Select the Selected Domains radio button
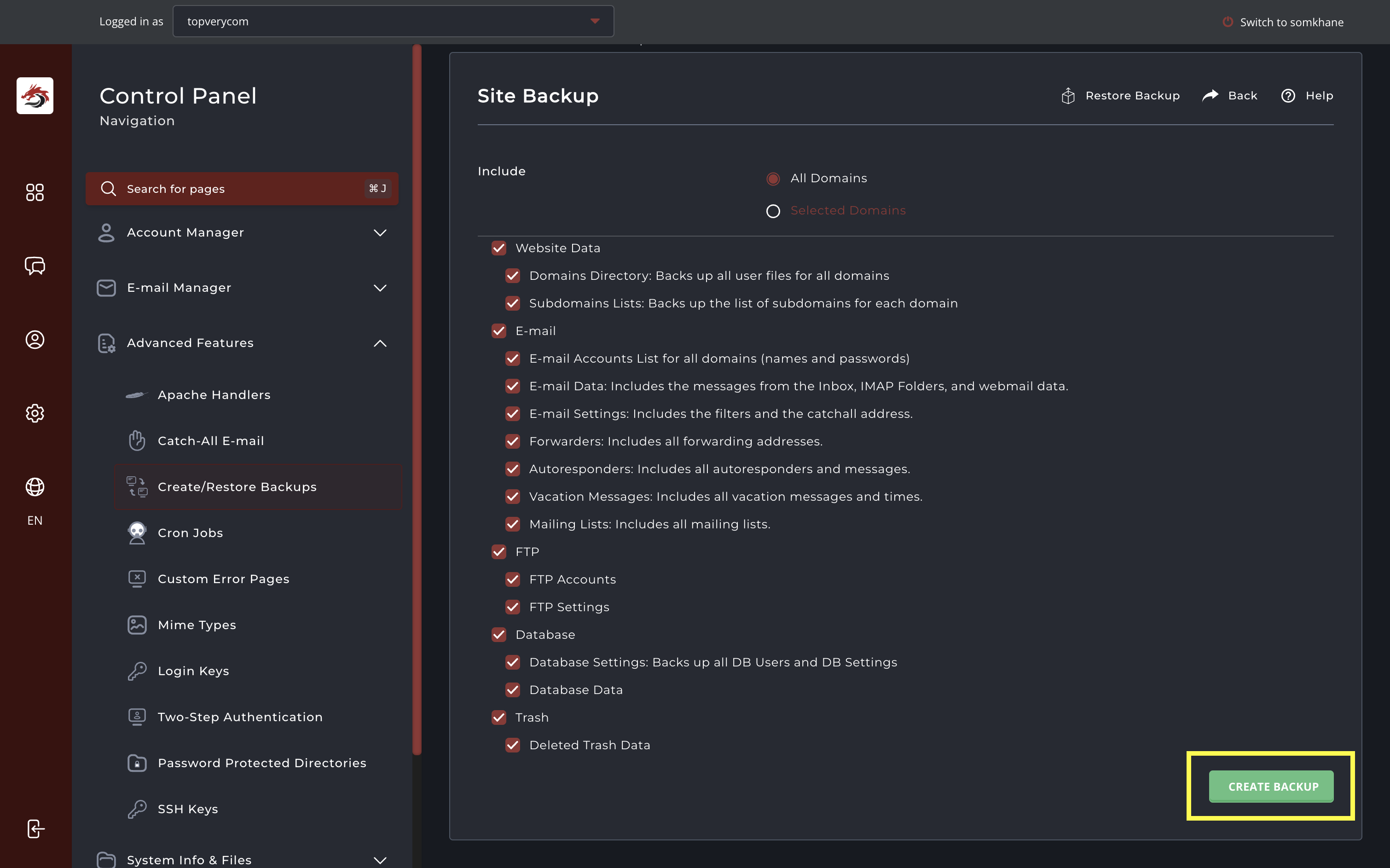The height and width of the screenshot is (868, 1390). tap(773, 211)
